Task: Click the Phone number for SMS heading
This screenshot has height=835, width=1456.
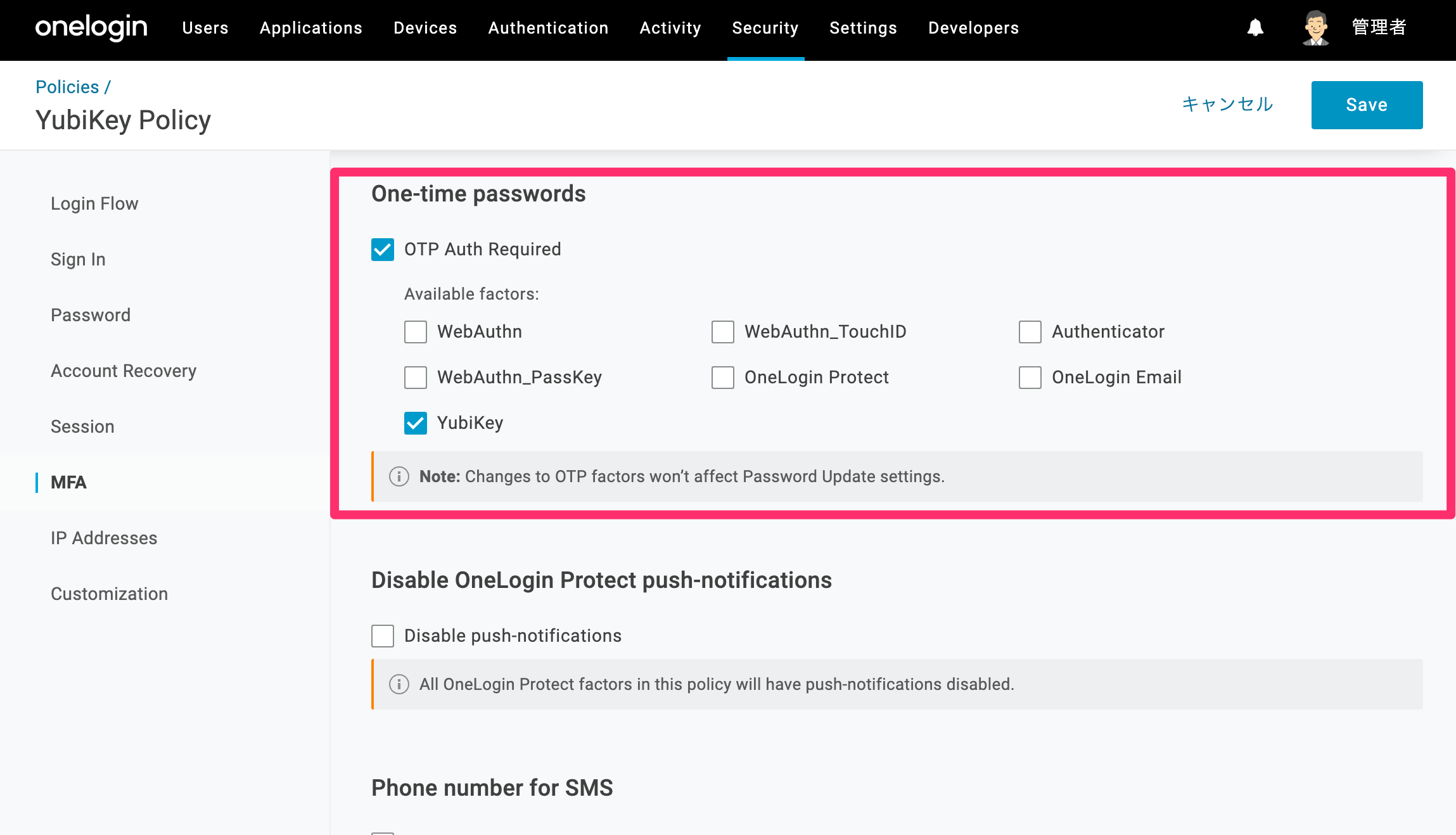Action: click(x=492, y=788)
